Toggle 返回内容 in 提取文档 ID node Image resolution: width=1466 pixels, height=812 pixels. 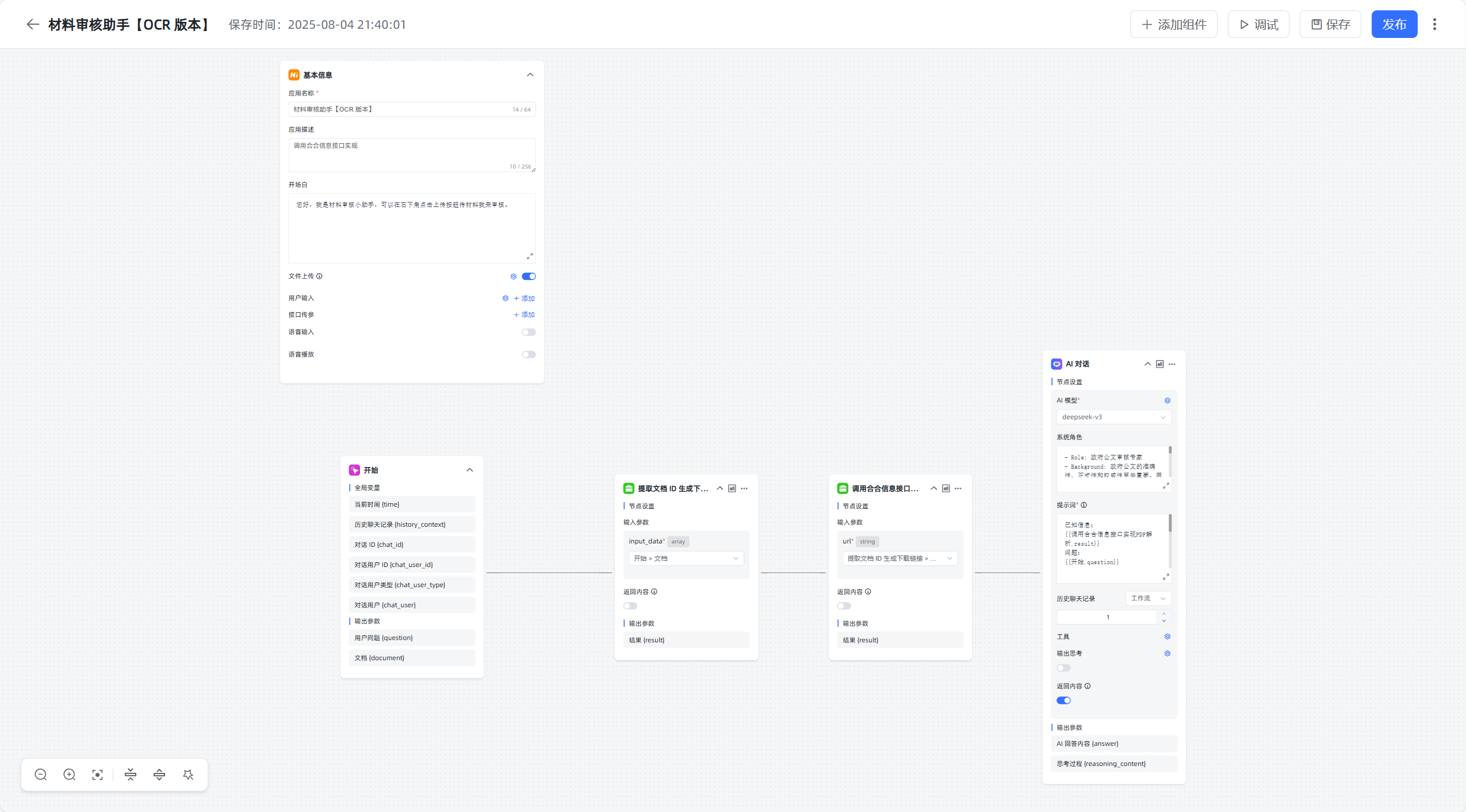[630, 606]
